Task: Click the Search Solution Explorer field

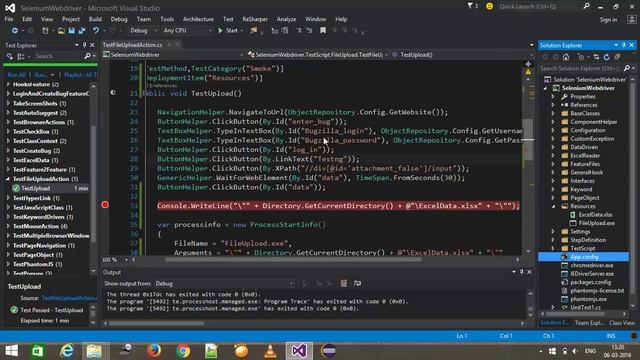Action: tap(580, 68)
